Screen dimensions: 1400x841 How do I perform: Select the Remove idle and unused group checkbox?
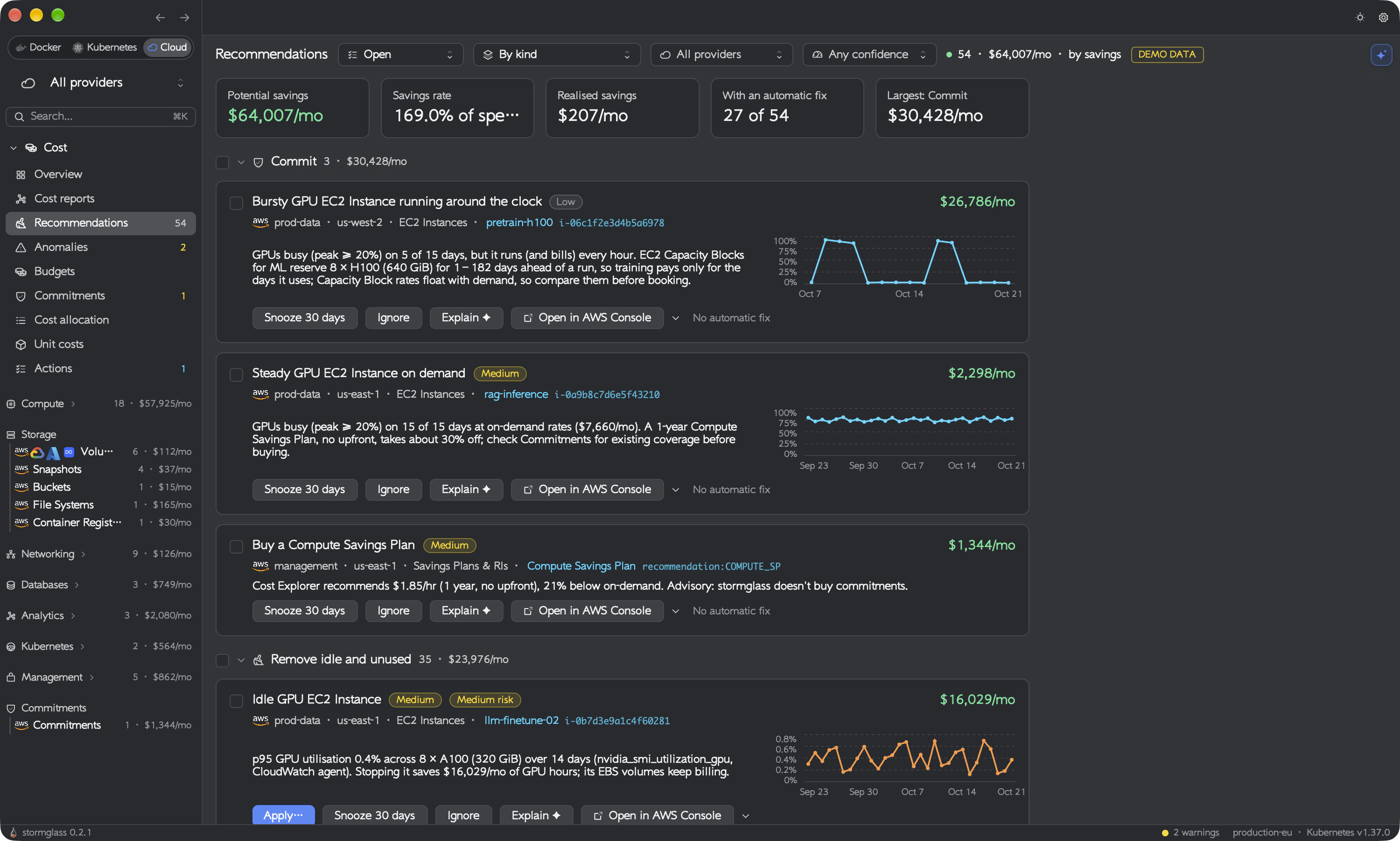click(223, 660)
